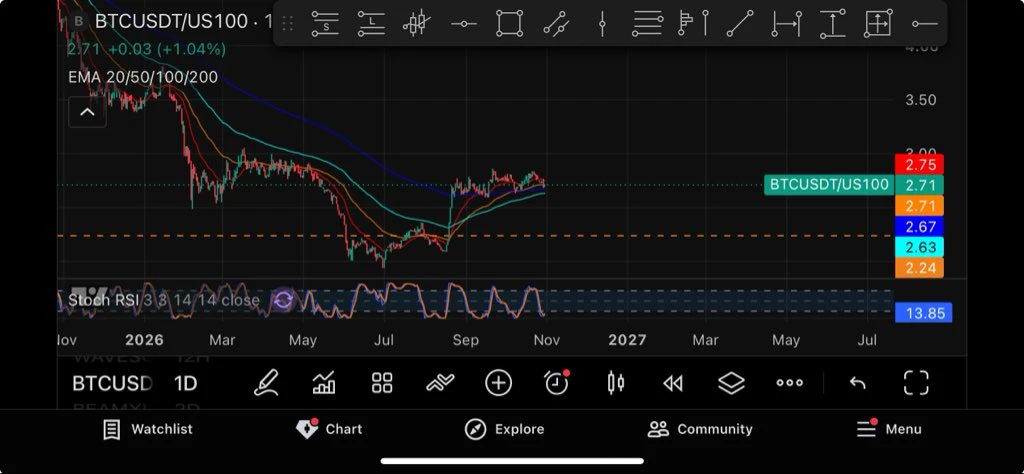The height and width of the screenshot is (474, 1024).
Task: Select the Fixed Range Volume Profile tool
Action: 694,24
